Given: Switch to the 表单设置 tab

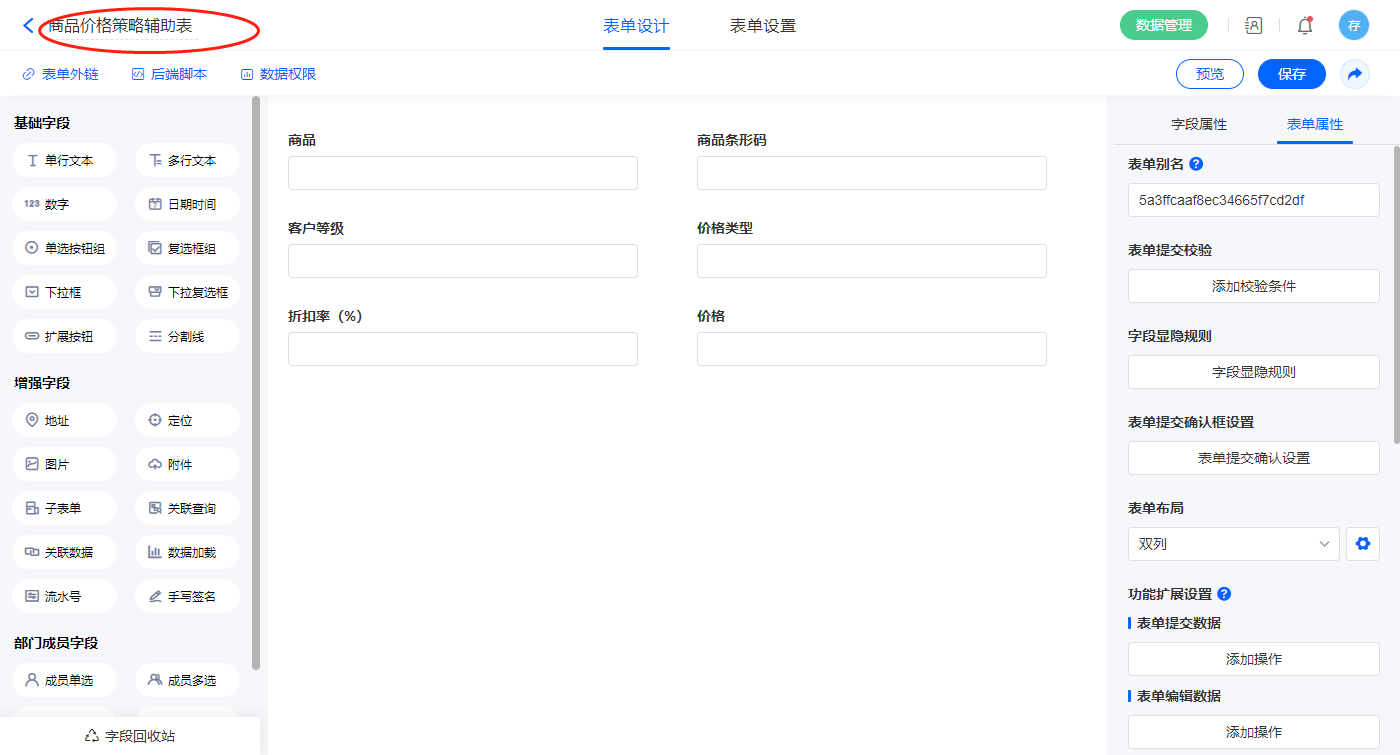Looking at the screenshot, I should tap(763, 26).
